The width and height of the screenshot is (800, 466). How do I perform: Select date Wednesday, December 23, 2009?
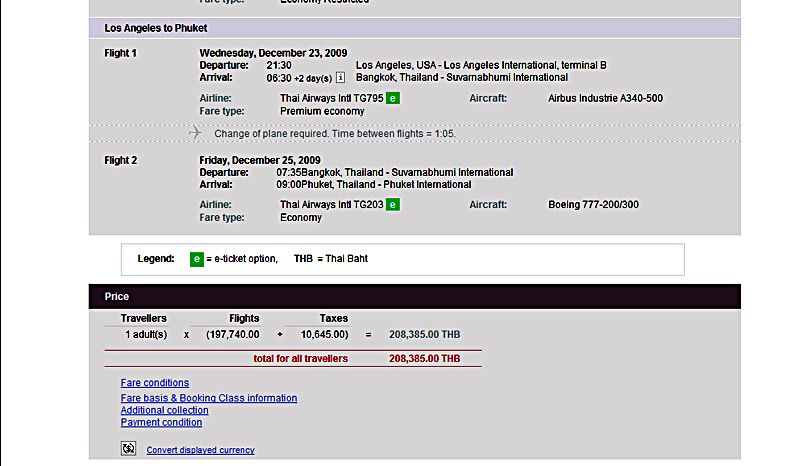273,53
